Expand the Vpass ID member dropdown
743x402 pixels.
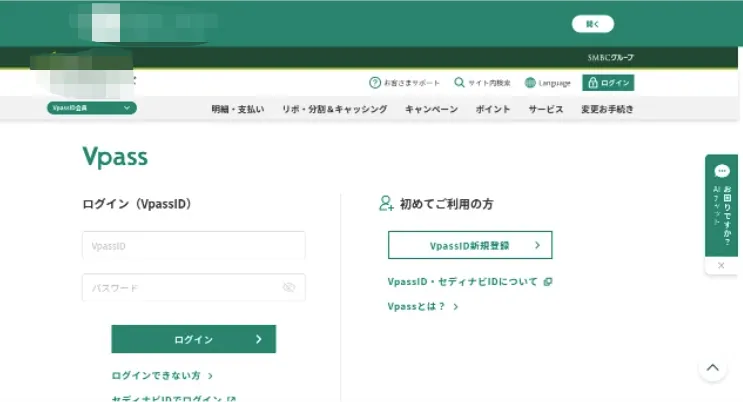click(x=91, y=108)
